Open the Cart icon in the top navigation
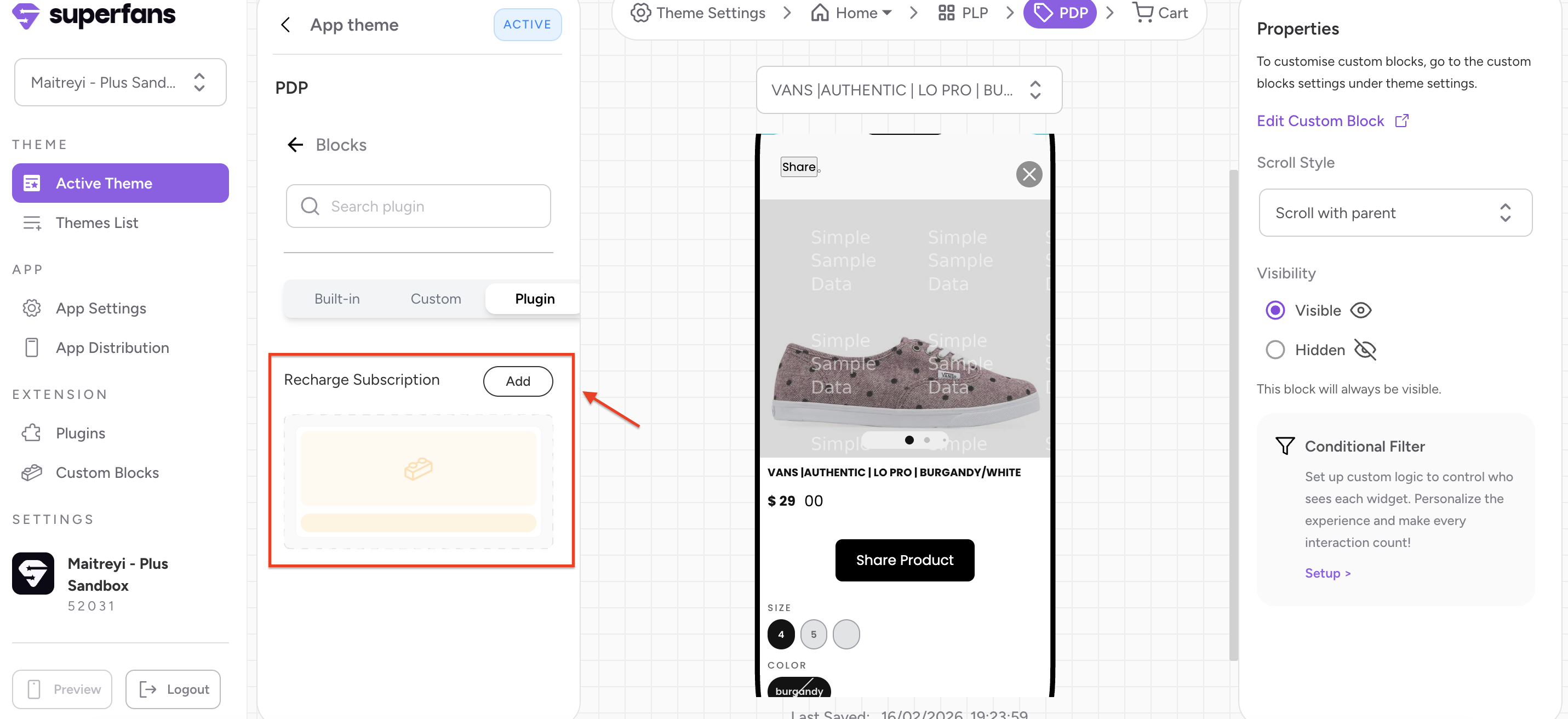The width and height of the screenshot is (1568, 719). click(1142, 13)
